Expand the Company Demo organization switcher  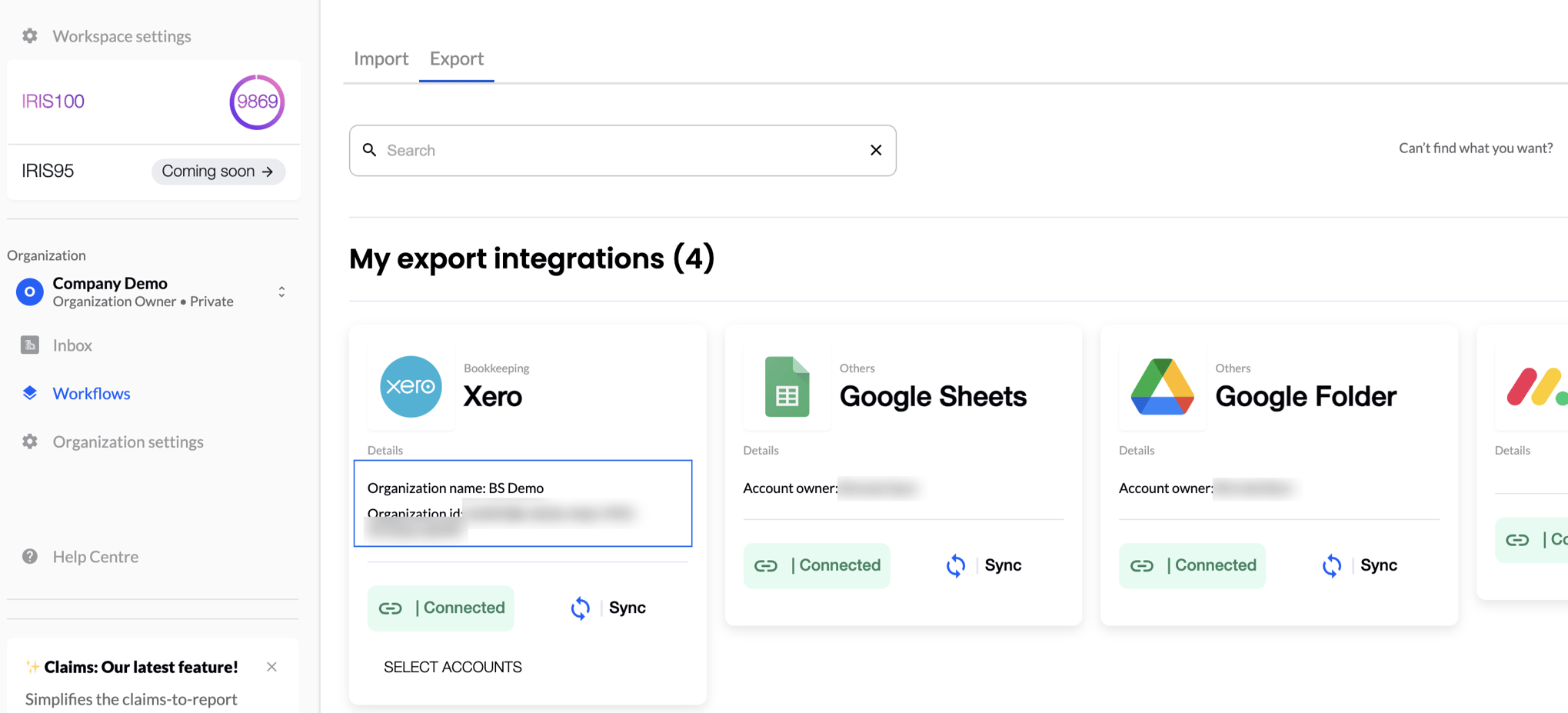click(281, 292)
